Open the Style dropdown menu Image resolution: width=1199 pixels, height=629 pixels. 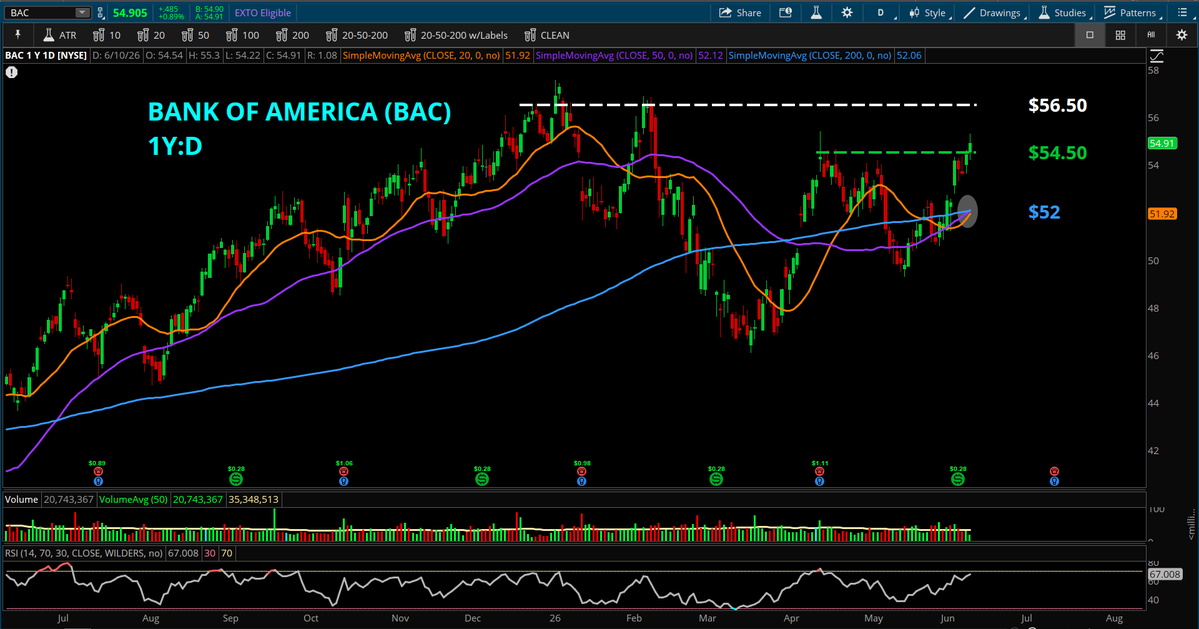pyautogui.click(x=928, y=13)
